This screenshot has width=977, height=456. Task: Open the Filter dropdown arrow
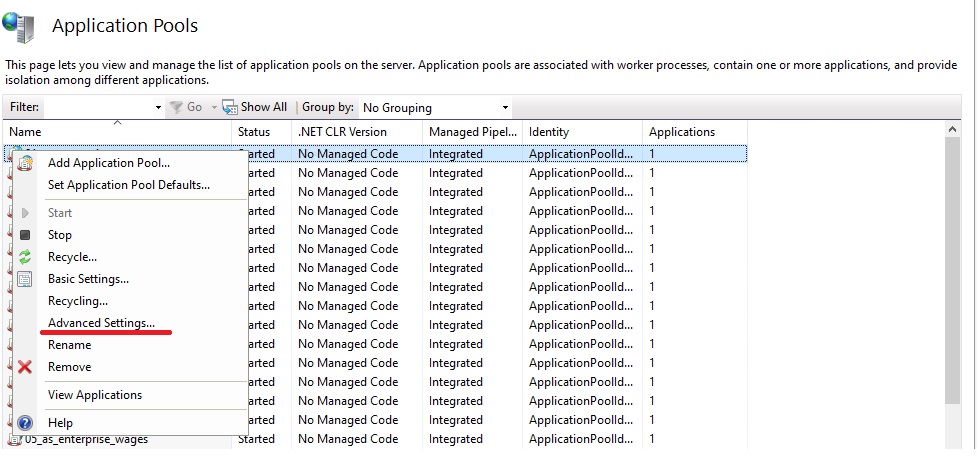click(158, 107)
